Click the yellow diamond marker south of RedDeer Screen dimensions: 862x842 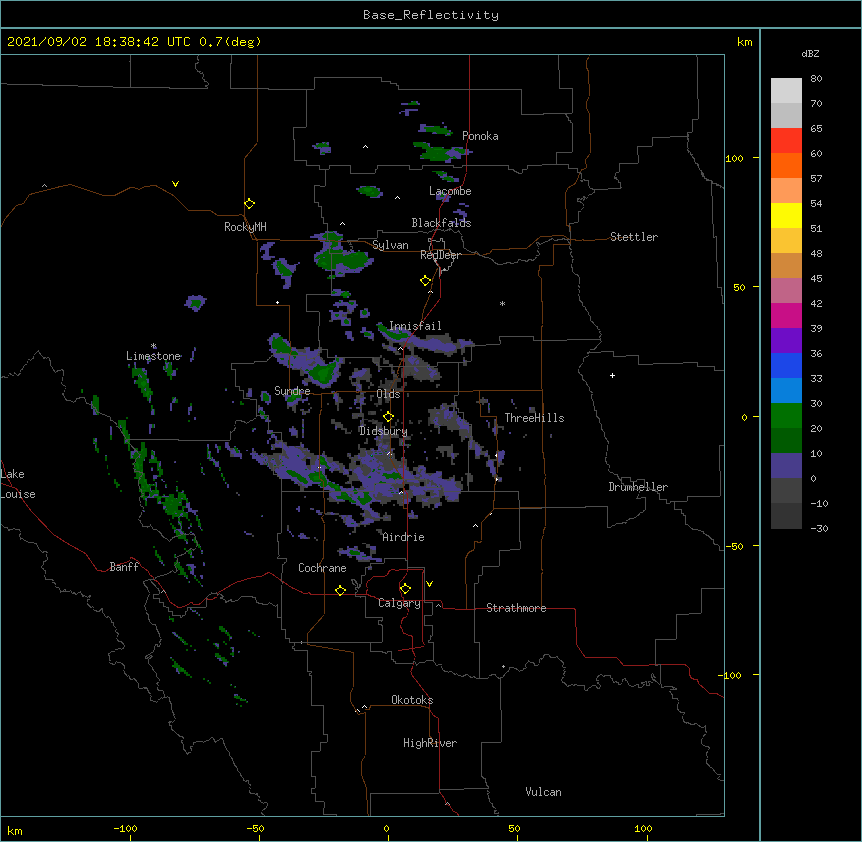[x=426, y=281]
